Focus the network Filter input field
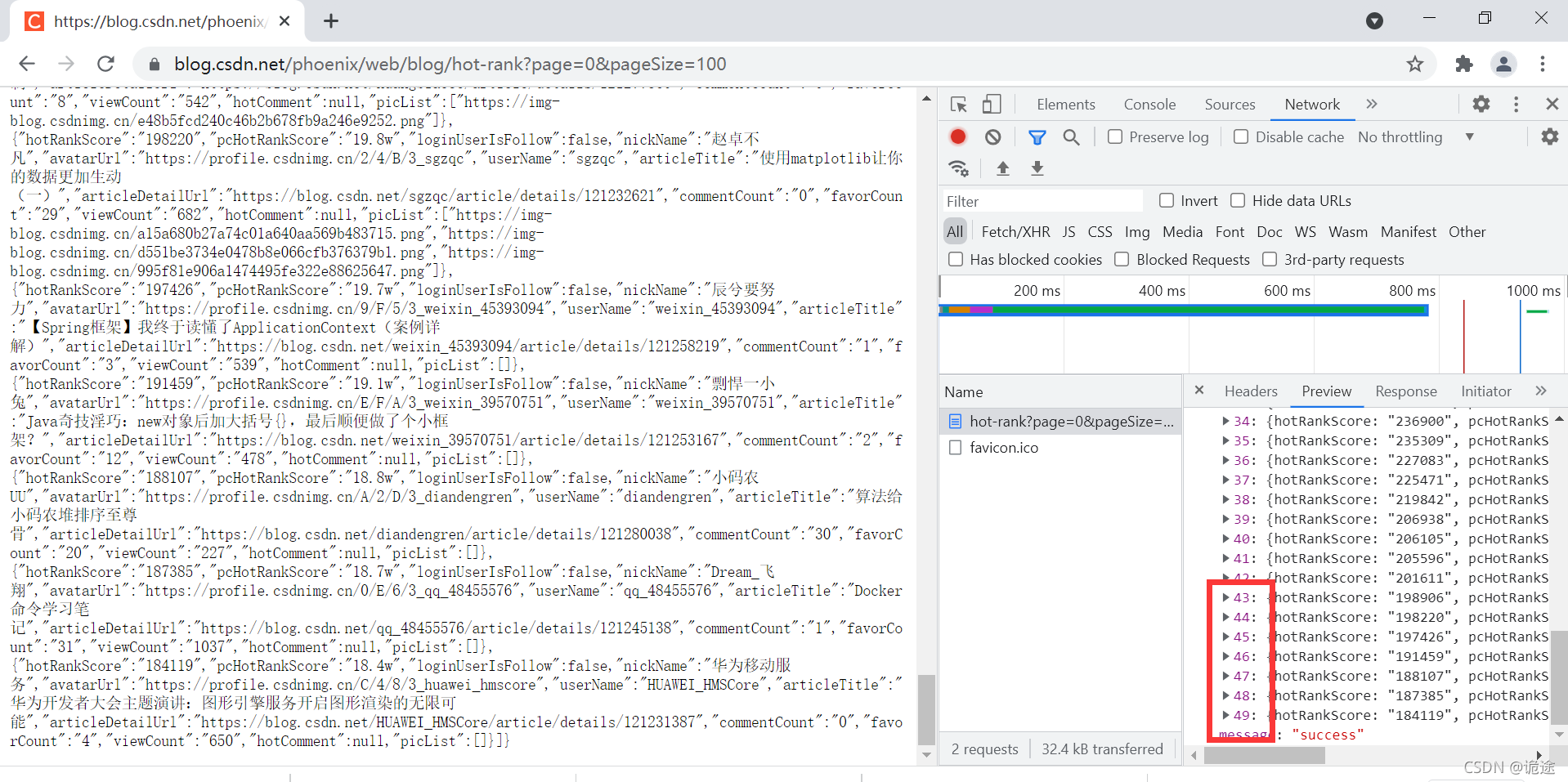Image resolution: width=1568 pixels, height=782 pixels. pyautogui.click(x=1043, y=201)
